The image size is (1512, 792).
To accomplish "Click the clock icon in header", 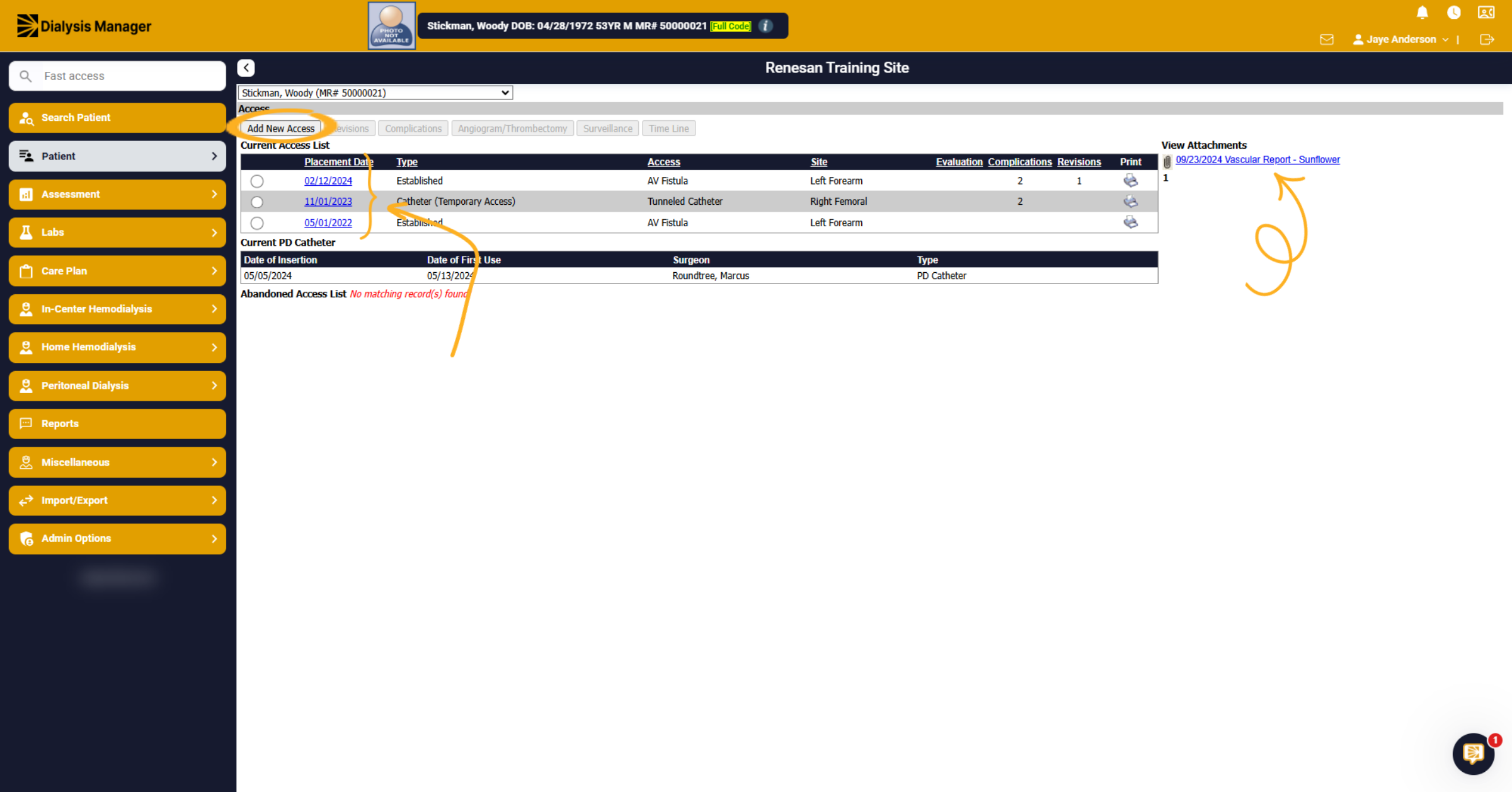I will [x=1453, y=13].
